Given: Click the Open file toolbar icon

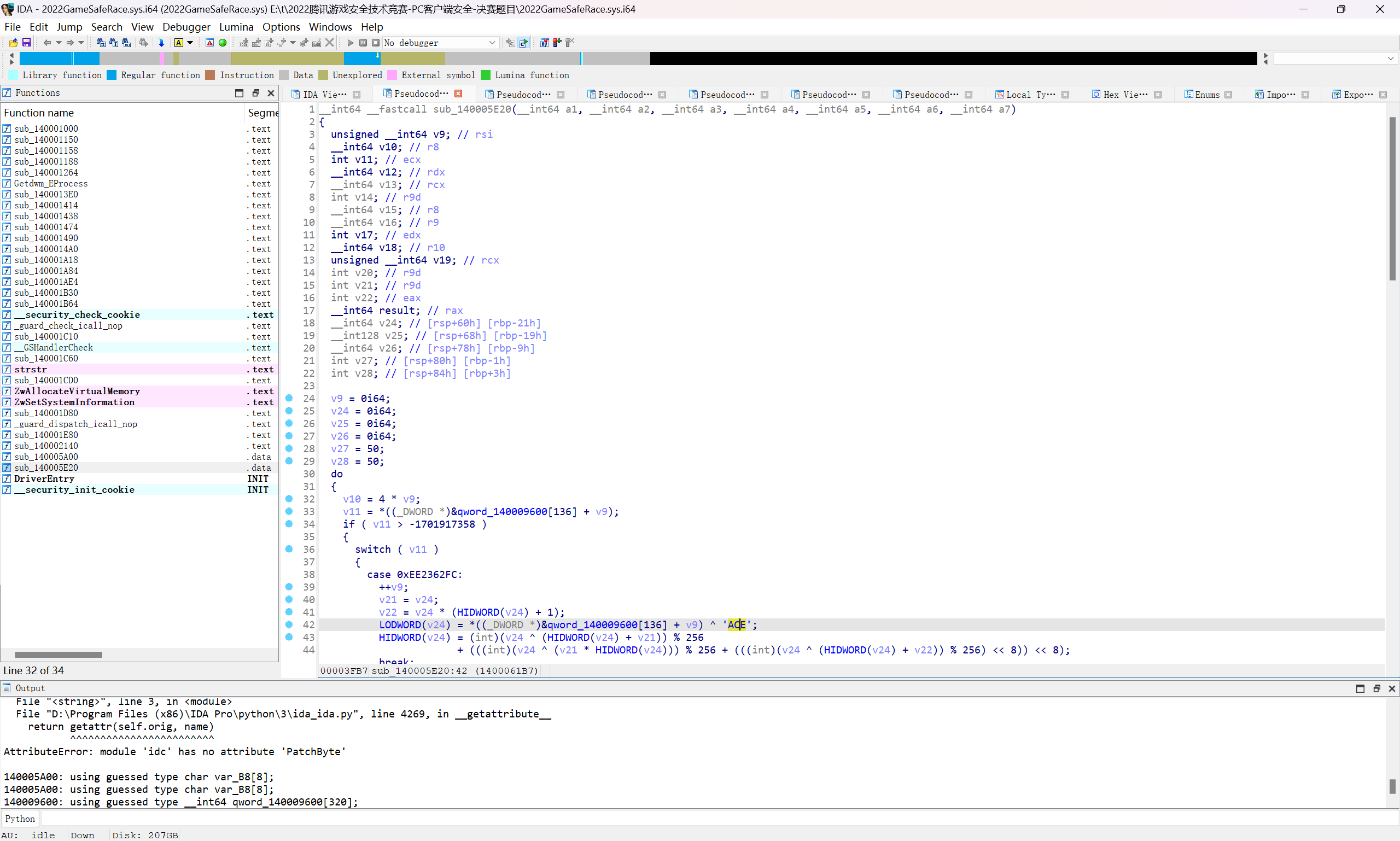Looking at the screenshot, I should click(13, 43).
